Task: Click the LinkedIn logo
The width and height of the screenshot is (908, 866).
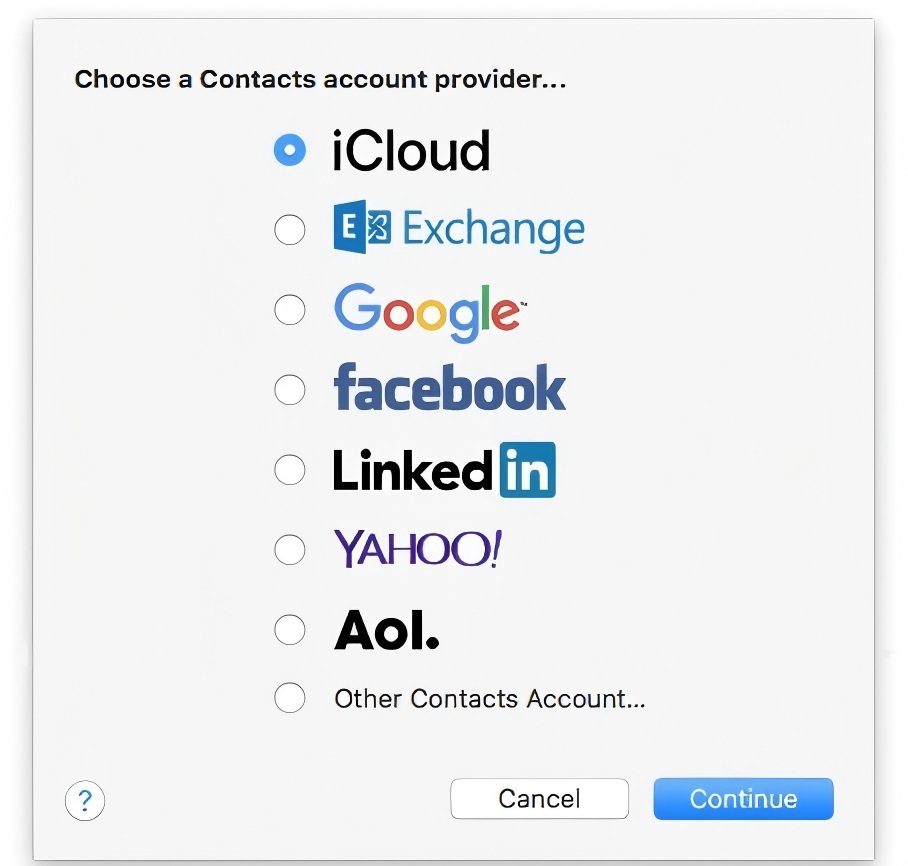Action: click(x=443, y=470)
